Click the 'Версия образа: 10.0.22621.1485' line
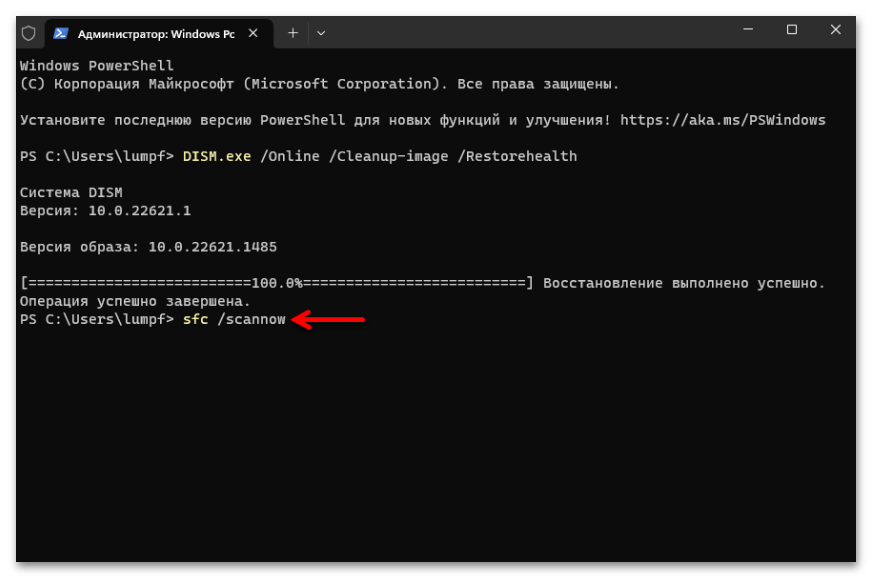This screenshot has height=578, width=872. click(x=148, y=247)
